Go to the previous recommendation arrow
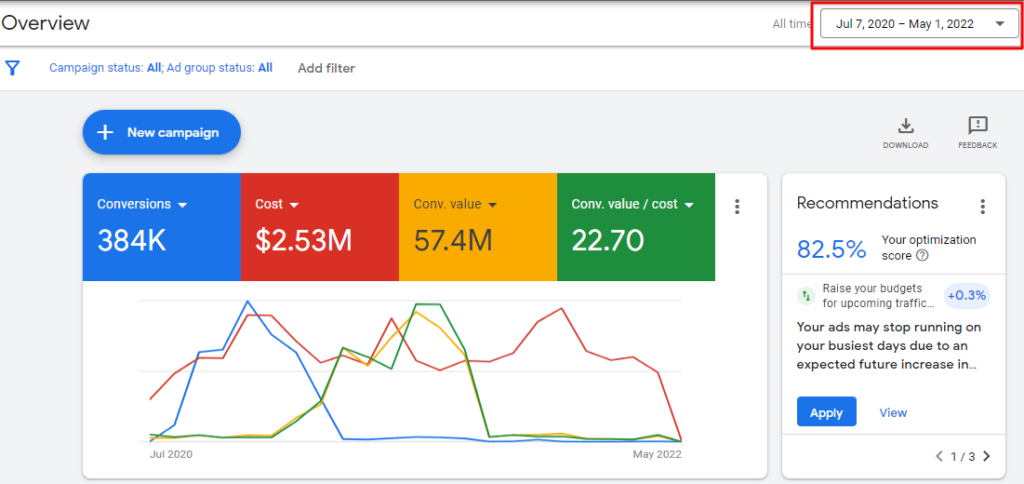This screenshot has width=1024, height=484. point(939,456)
